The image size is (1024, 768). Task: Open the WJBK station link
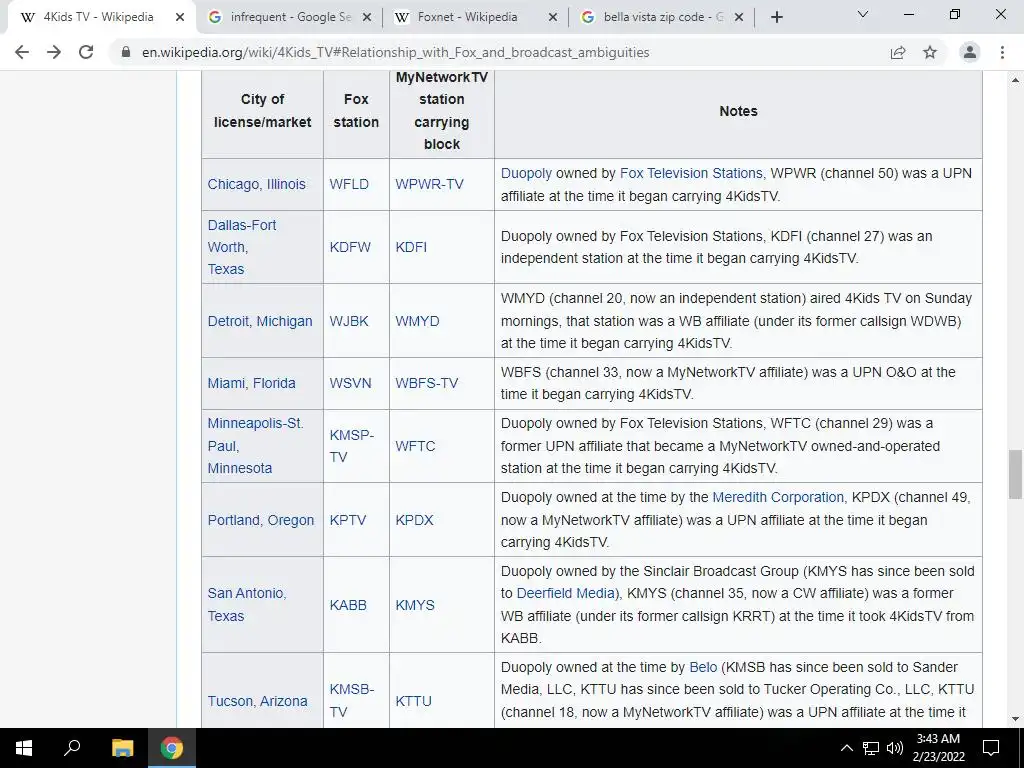pos(349,321)
